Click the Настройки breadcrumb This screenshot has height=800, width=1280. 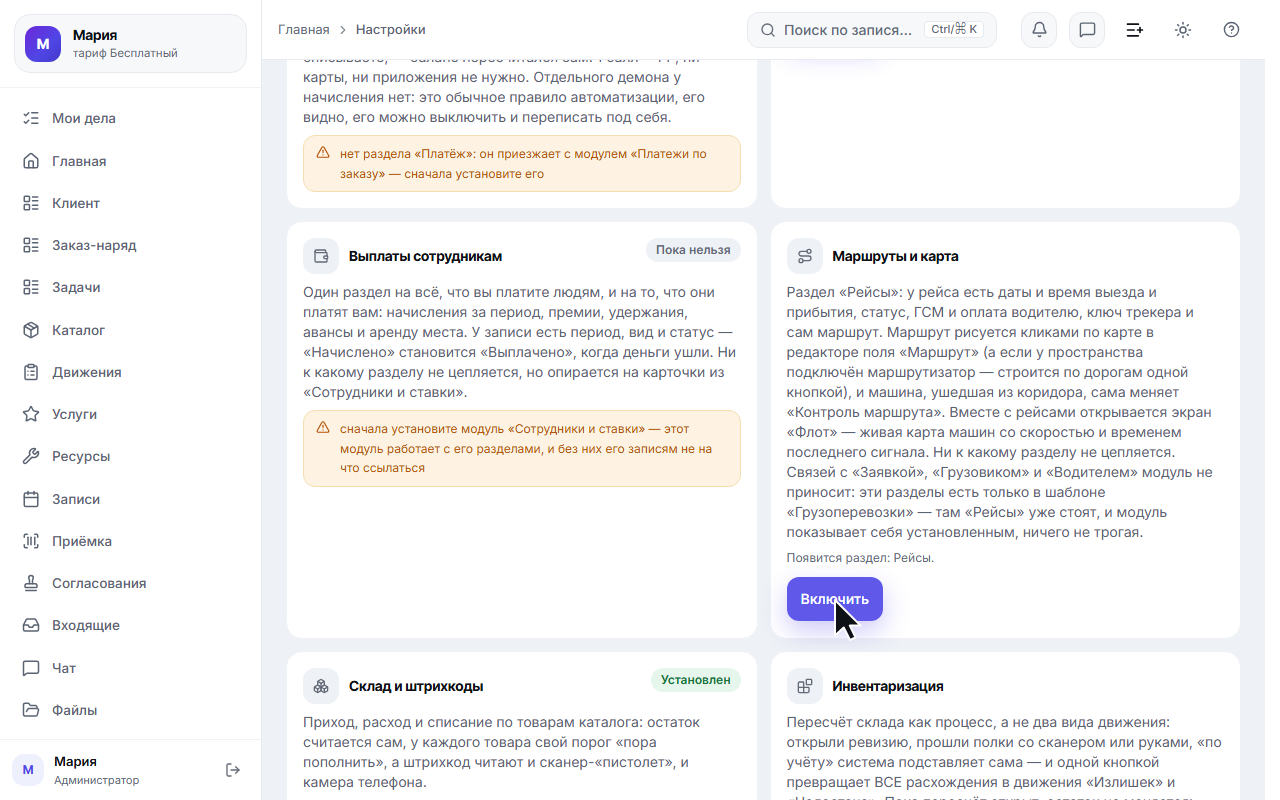click(x=391, y=30)
